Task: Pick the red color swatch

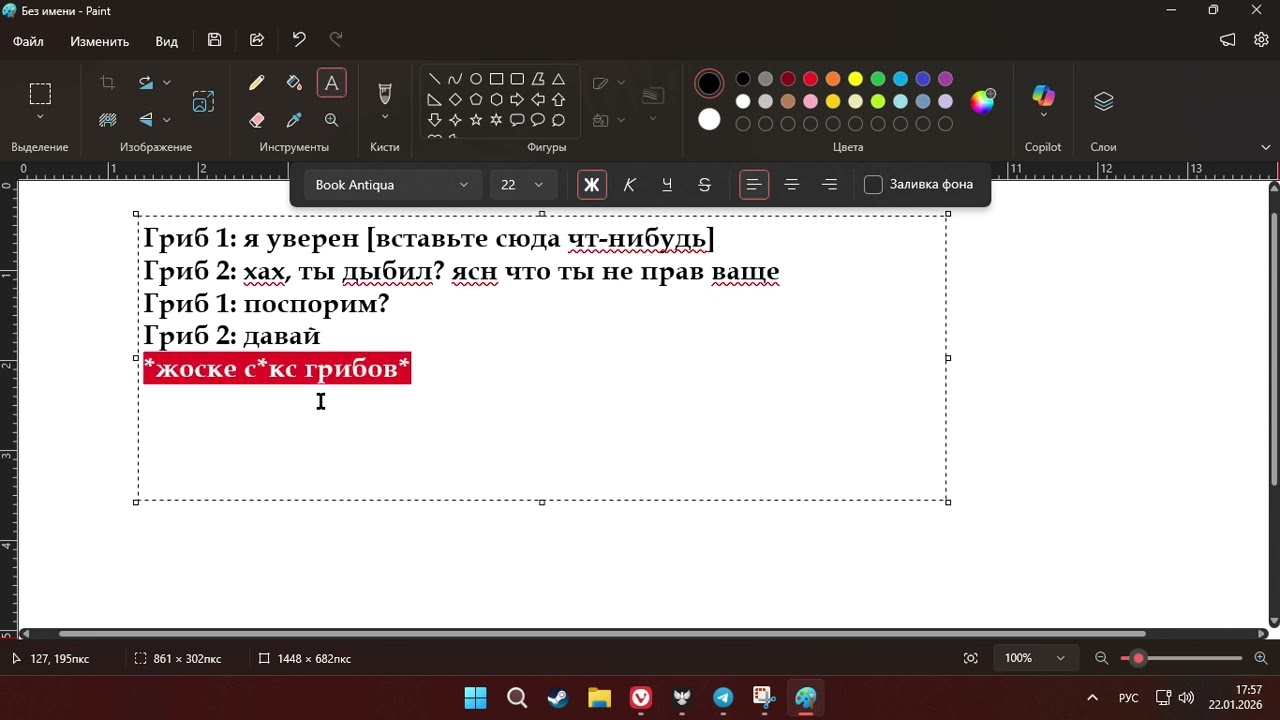Action: (810, 79)
